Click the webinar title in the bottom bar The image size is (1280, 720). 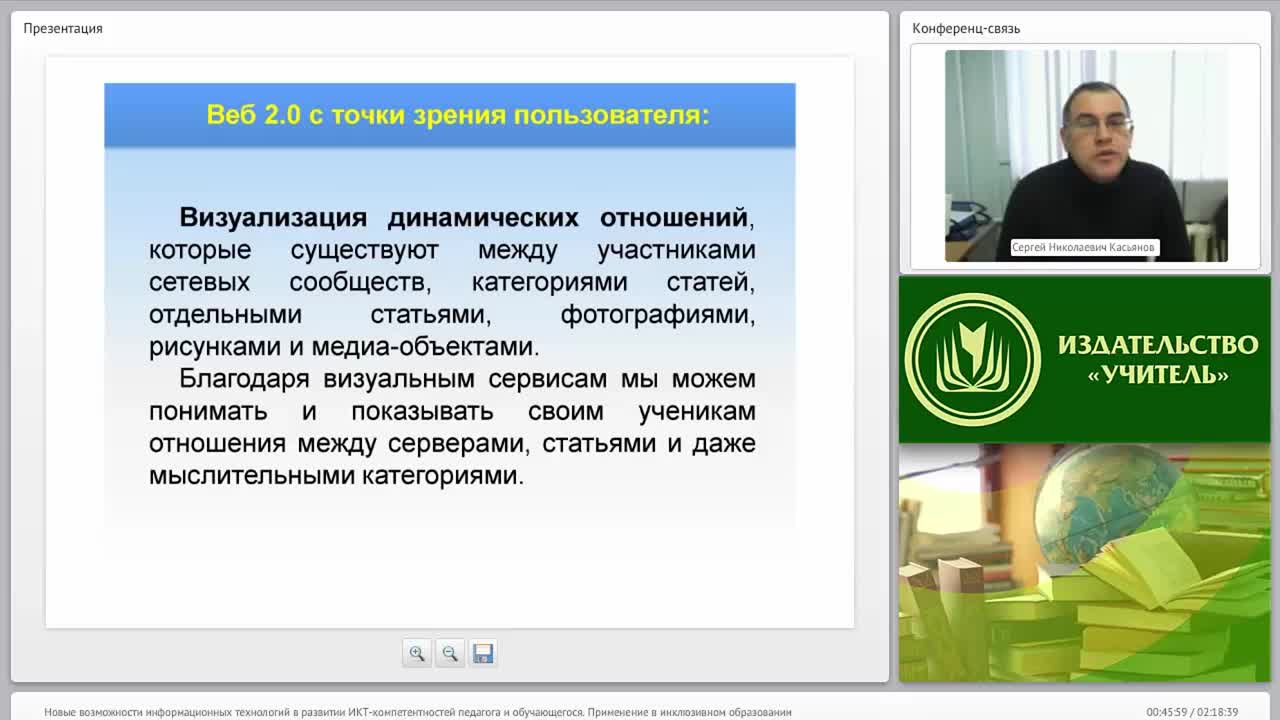click(x=418, y=712)
